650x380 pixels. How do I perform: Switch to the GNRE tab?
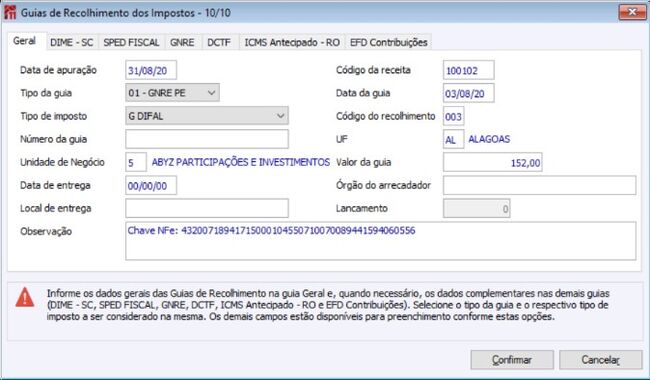[x=182, y=42]
